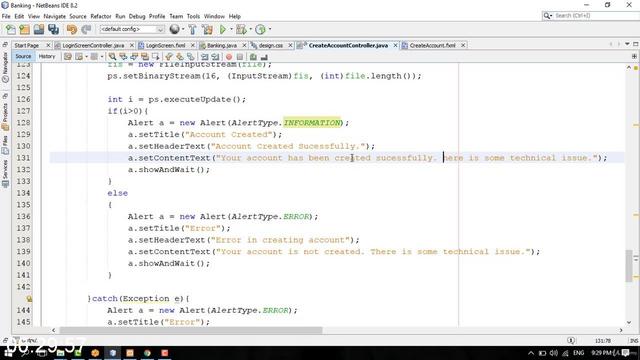The image size is (640, 360).
Task: Switch to CreateAccount.fxml tab
Action: pos(432,45)
